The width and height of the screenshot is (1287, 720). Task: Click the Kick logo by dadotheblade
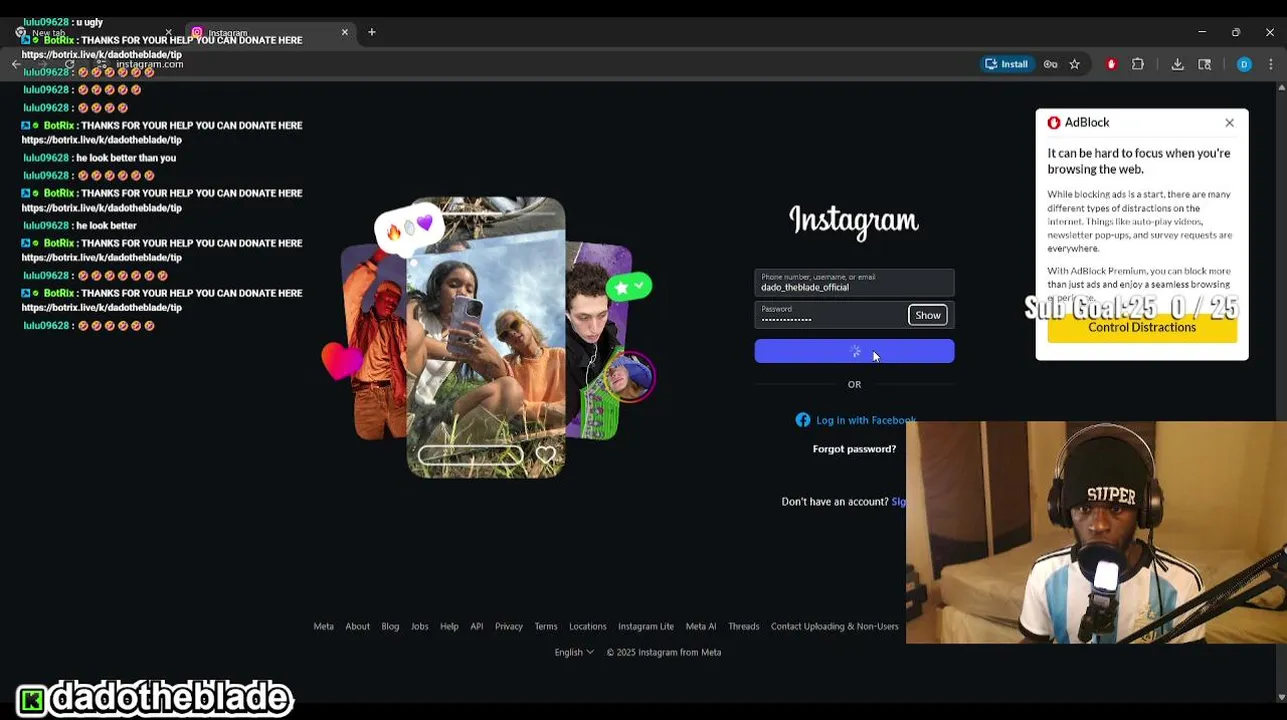[32, 700]
